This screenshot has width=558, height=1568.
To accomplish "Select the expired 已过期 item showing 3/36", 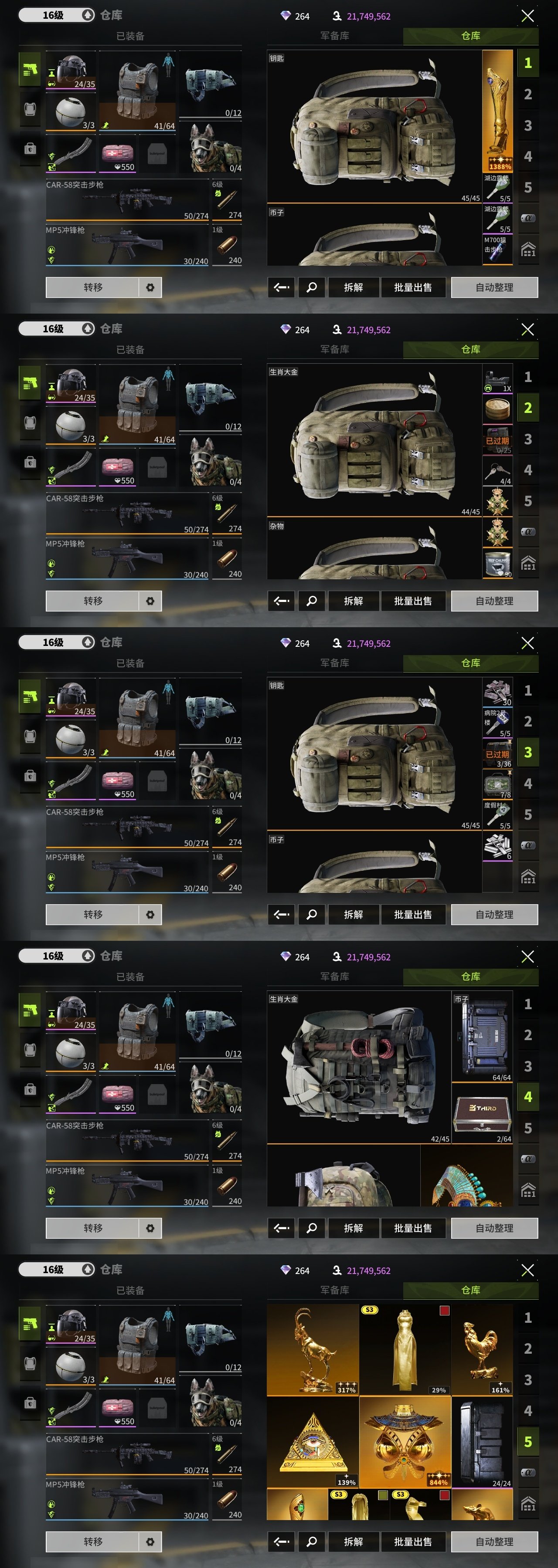I will click(x=497, y=754).
